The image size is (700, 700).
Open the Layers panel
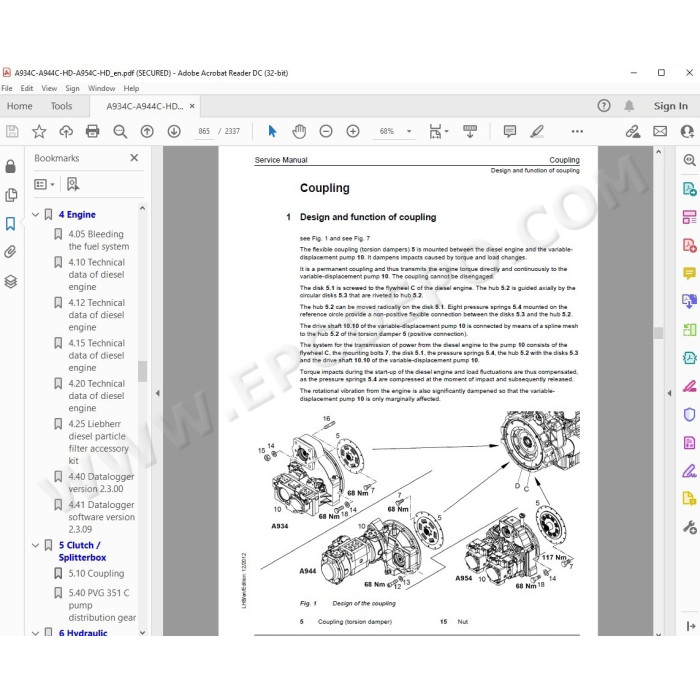11,281
